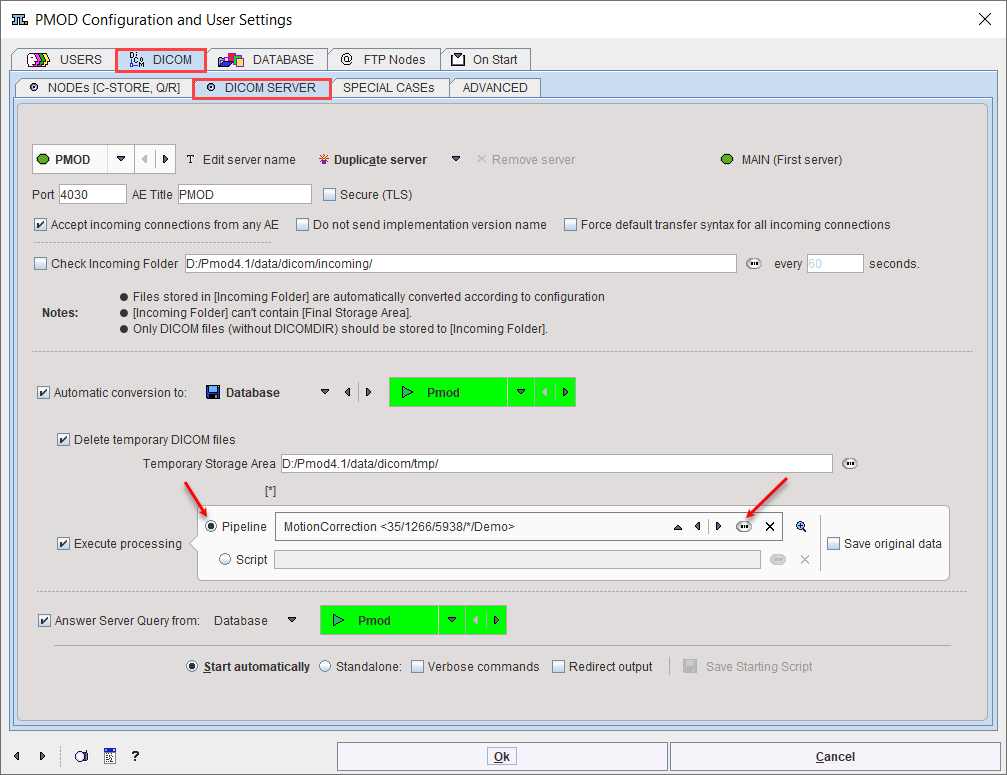Image resolution: width=1007 pixels, height=775 pixels.
Task: Click the Port field showing 4030
Action: pos(92,195)
